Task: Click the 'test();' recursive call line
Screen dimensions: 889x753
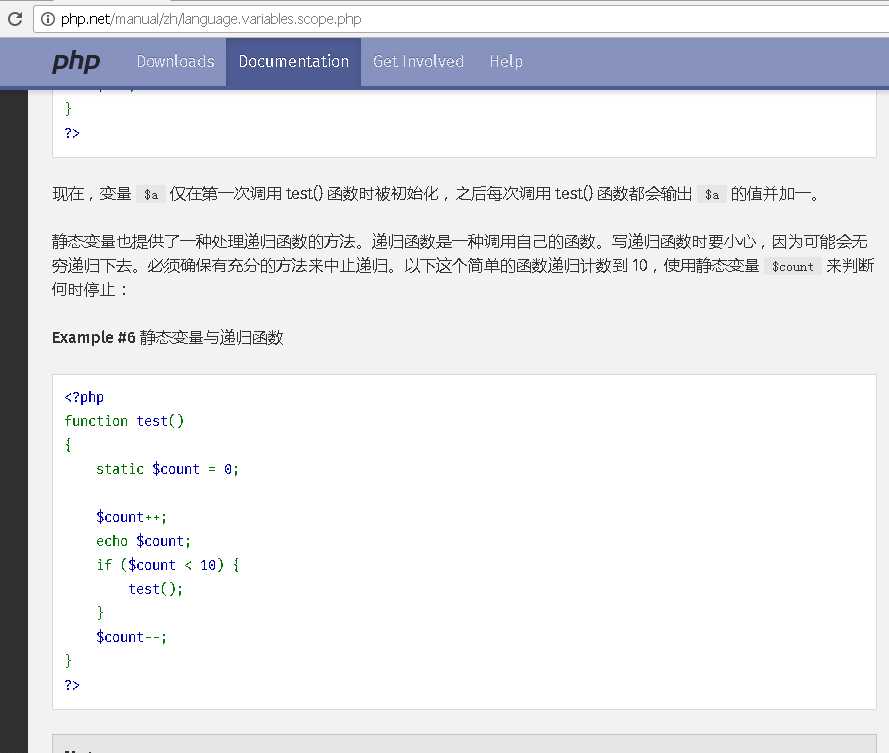Action: (155, 589)
